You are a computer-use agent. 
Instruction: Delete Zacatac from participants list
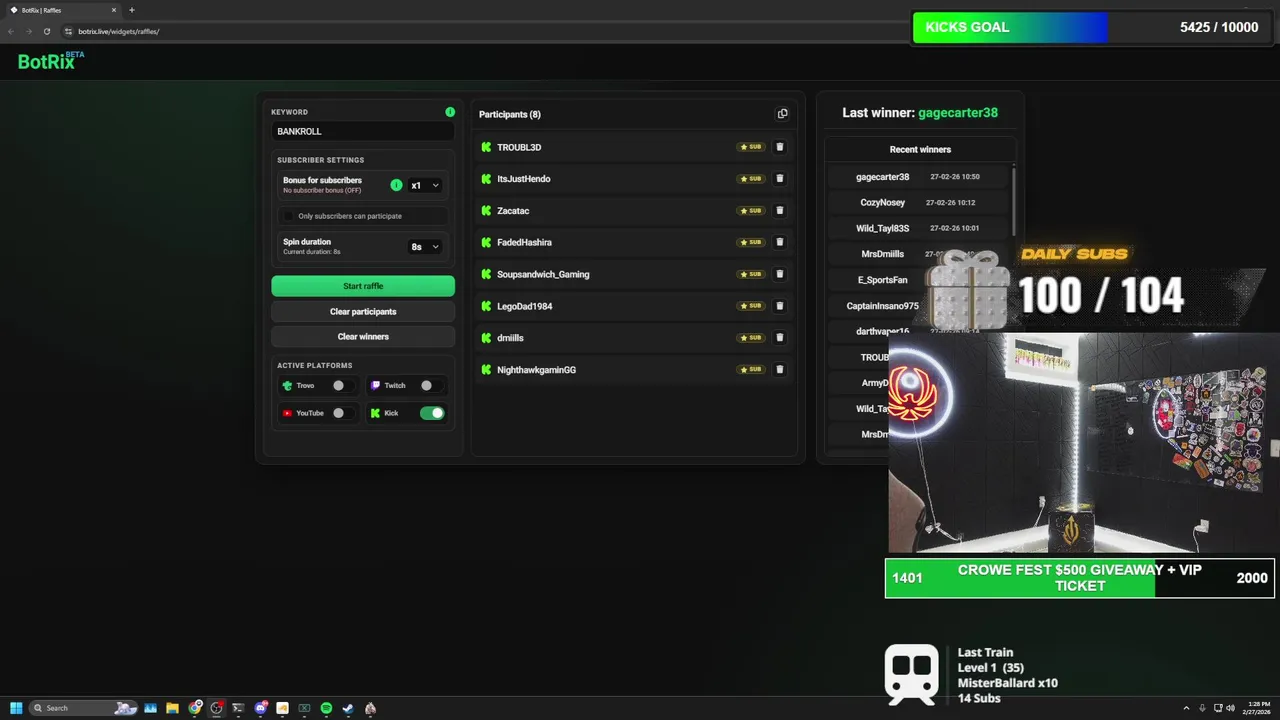pos(780,211)
